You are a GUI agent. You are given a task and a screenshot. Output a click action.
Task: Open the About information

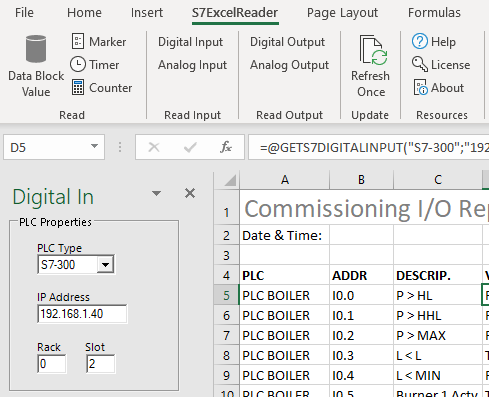click(438, 88)
